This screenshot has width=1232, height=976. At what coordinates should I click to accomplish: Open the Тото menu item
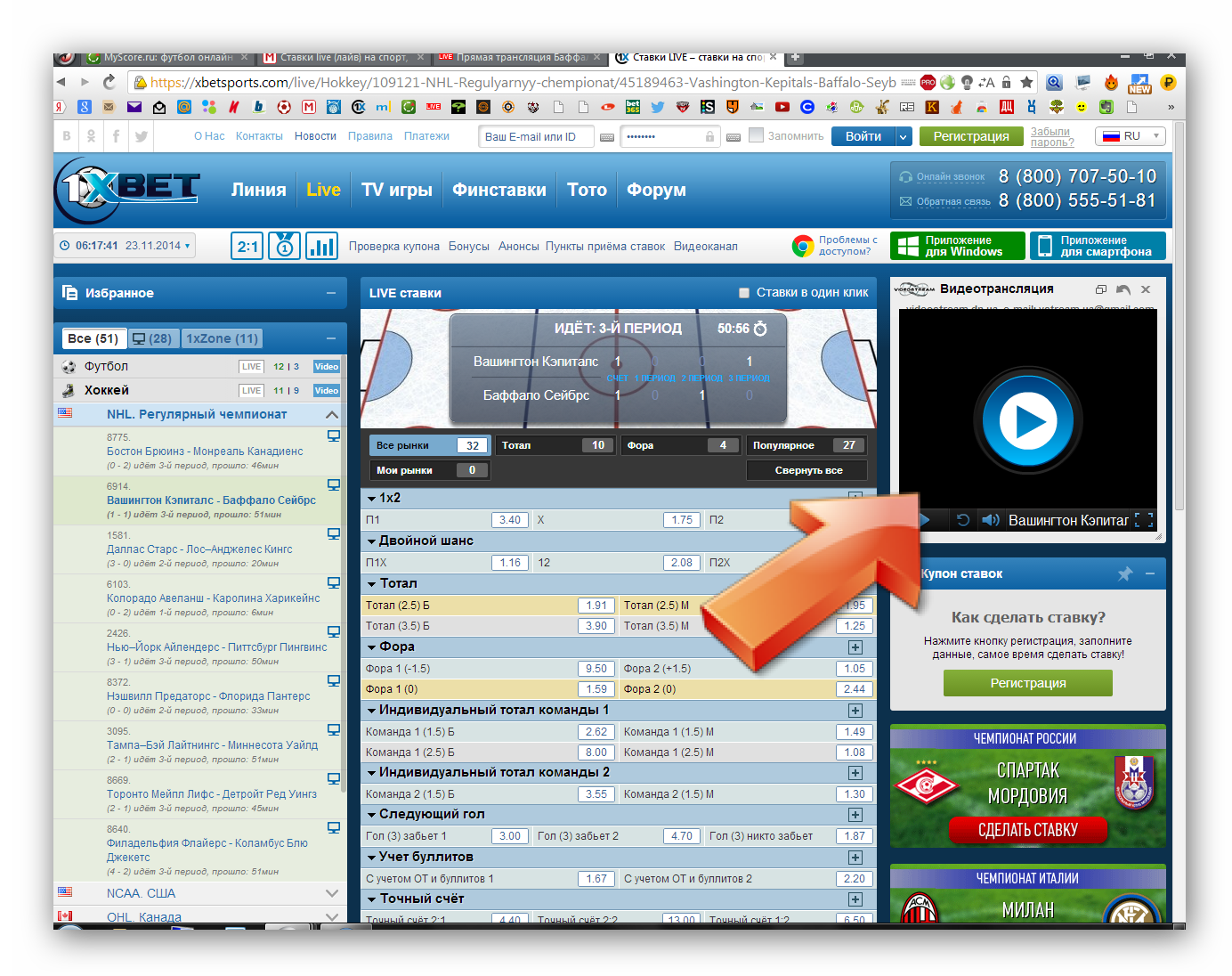tap(587, 190)
